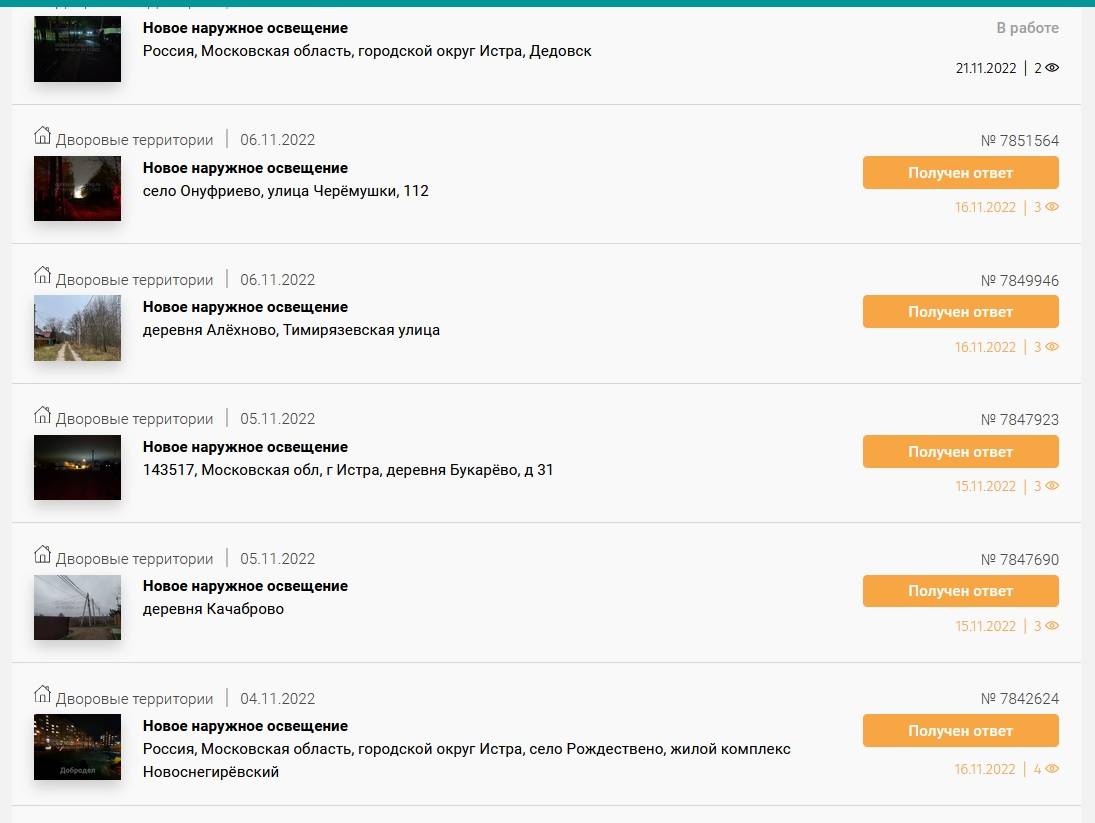Open 'Получен ответ' for request 7851564
The width and height of the screenshot is (1095, 823).
click(960, 173)
